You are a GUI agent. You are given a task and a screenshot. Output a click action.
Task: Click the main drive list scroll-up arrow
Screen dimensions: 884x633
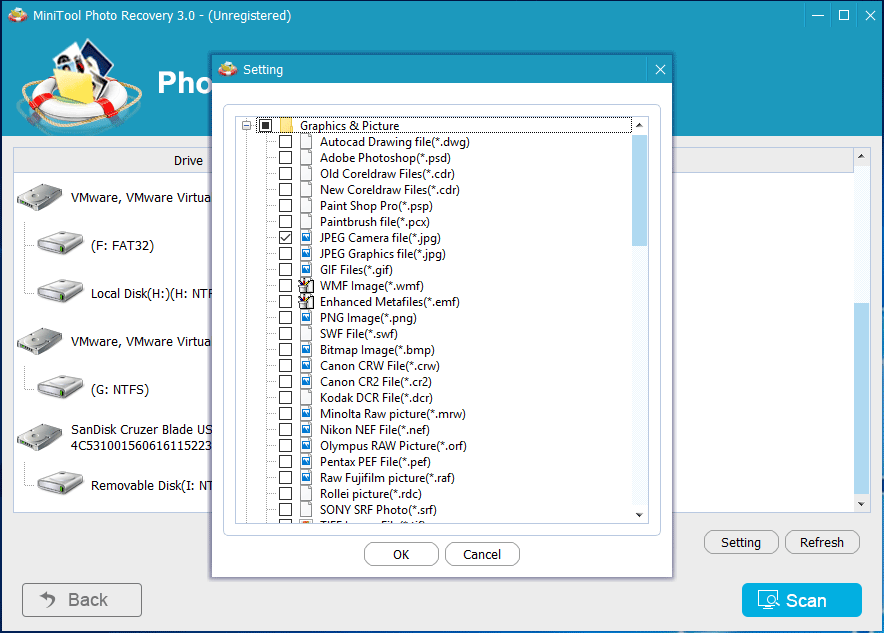[861, 156]
